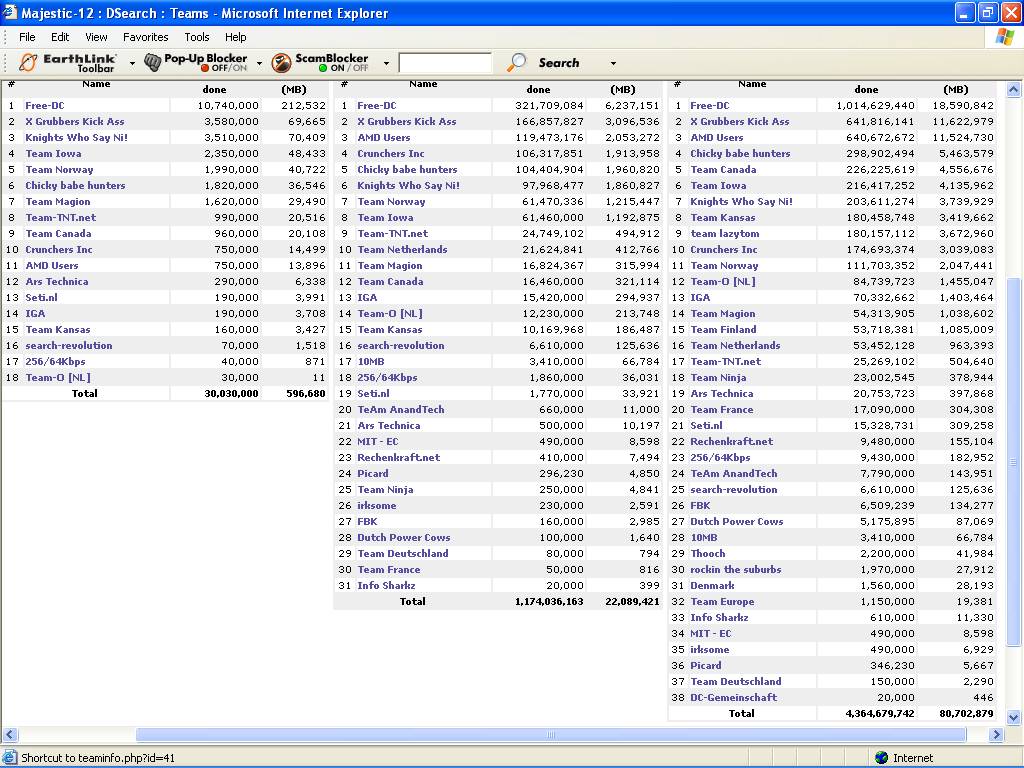1024x768 pixels.
Task: Click the Pop-Up Blocker fist icon
Action: point(152,63)
